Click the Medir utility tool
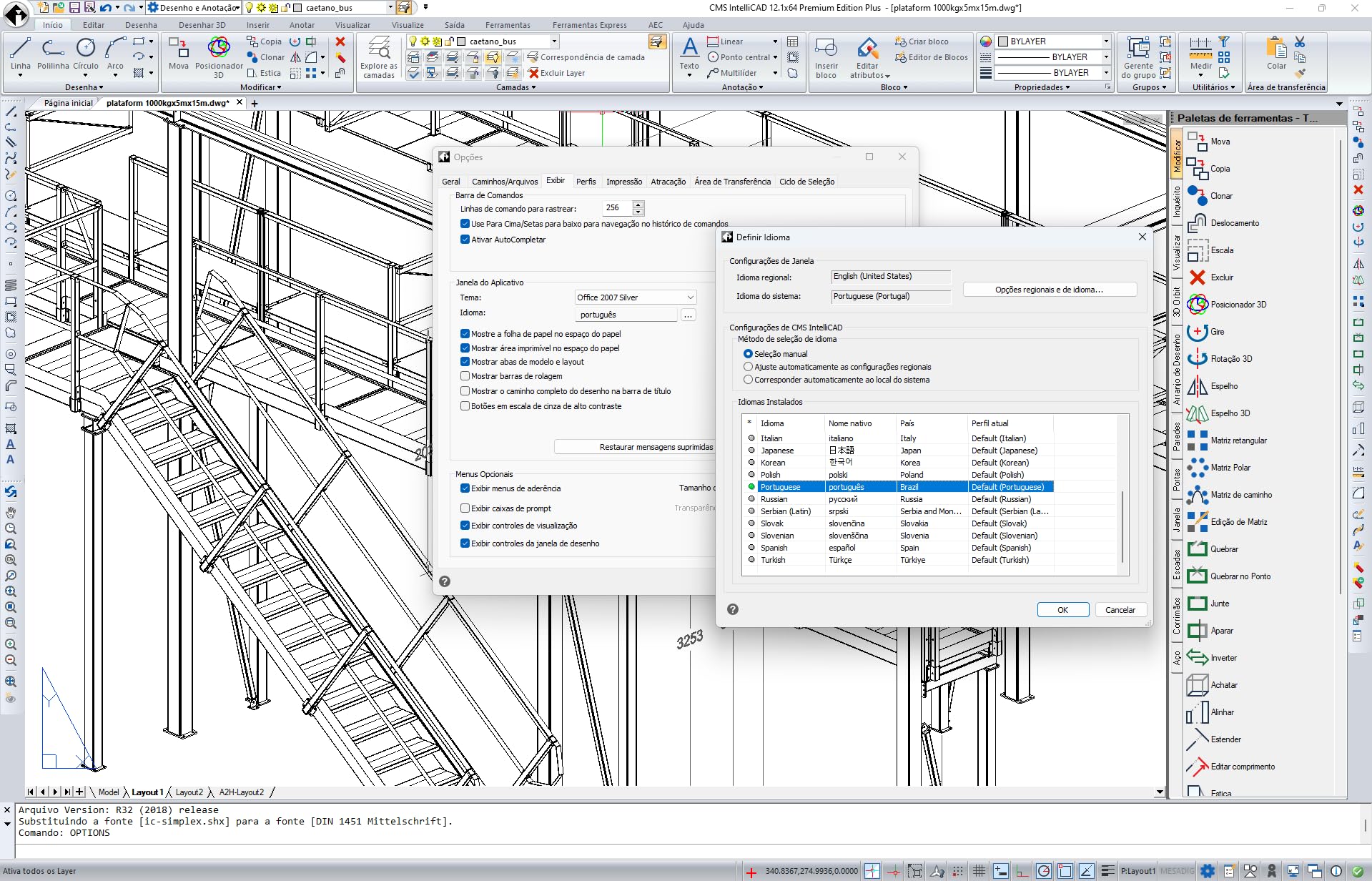Screen dimensions: 1372x881 click(x=1200, y=55)
